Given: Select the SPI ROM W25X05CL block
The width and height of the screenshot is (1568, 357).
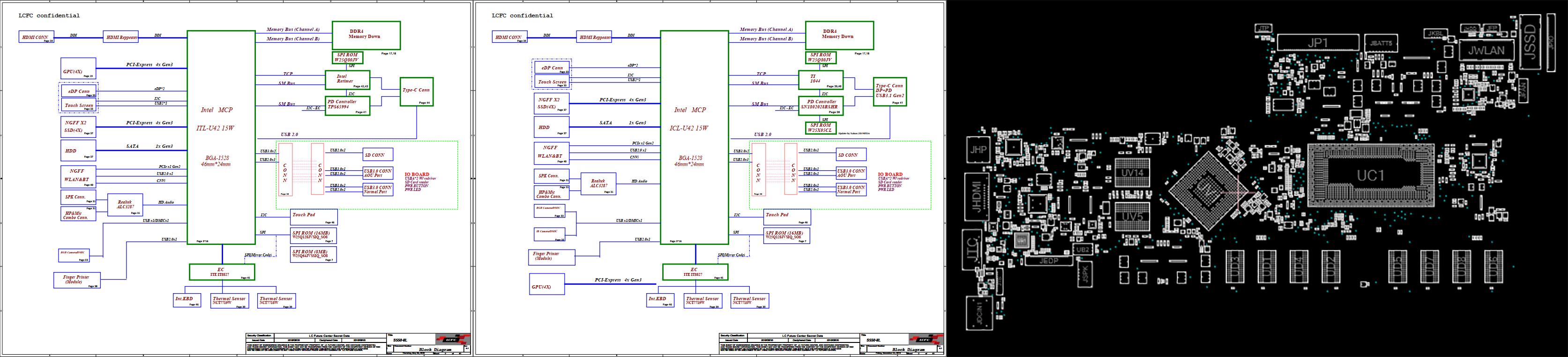Looking at the screenshot, I should click(820, 128).
